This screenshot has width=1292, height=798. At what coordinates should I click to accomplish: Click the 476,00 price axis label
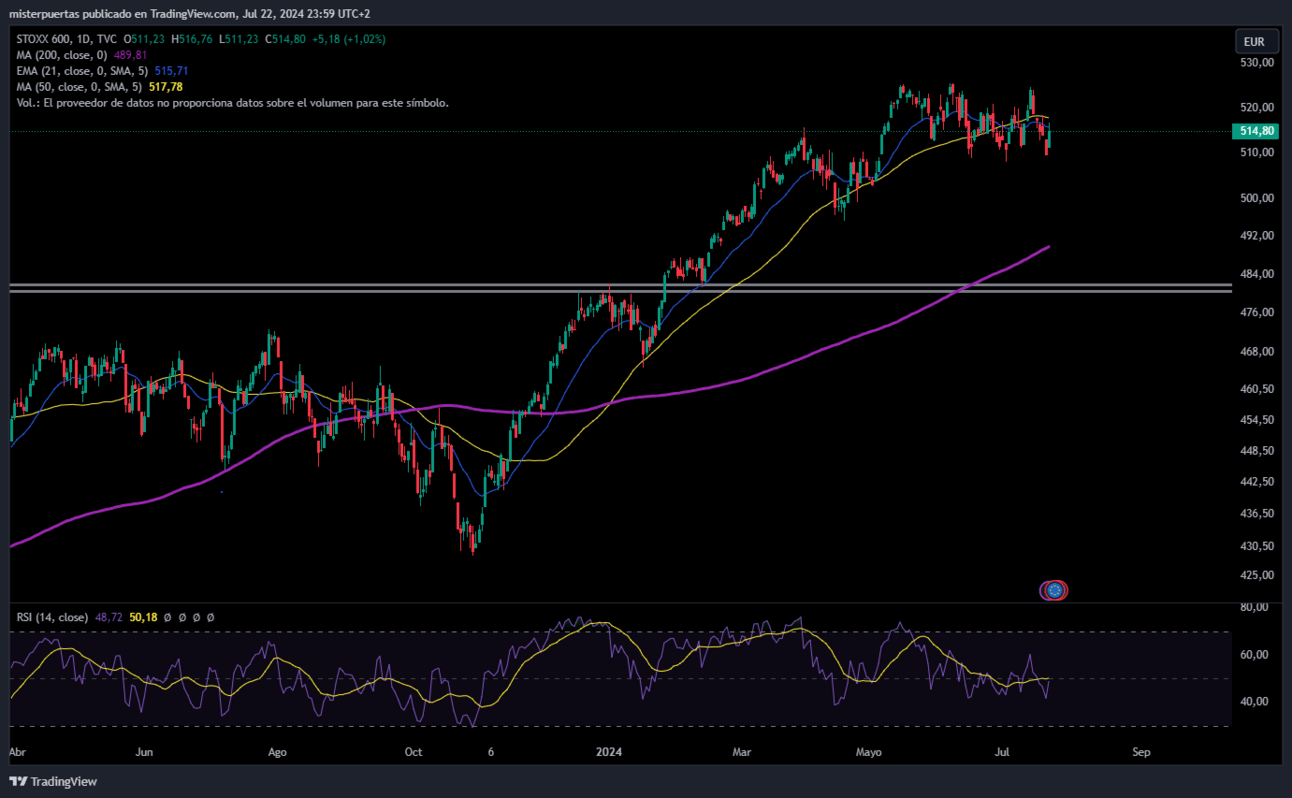1257,313
